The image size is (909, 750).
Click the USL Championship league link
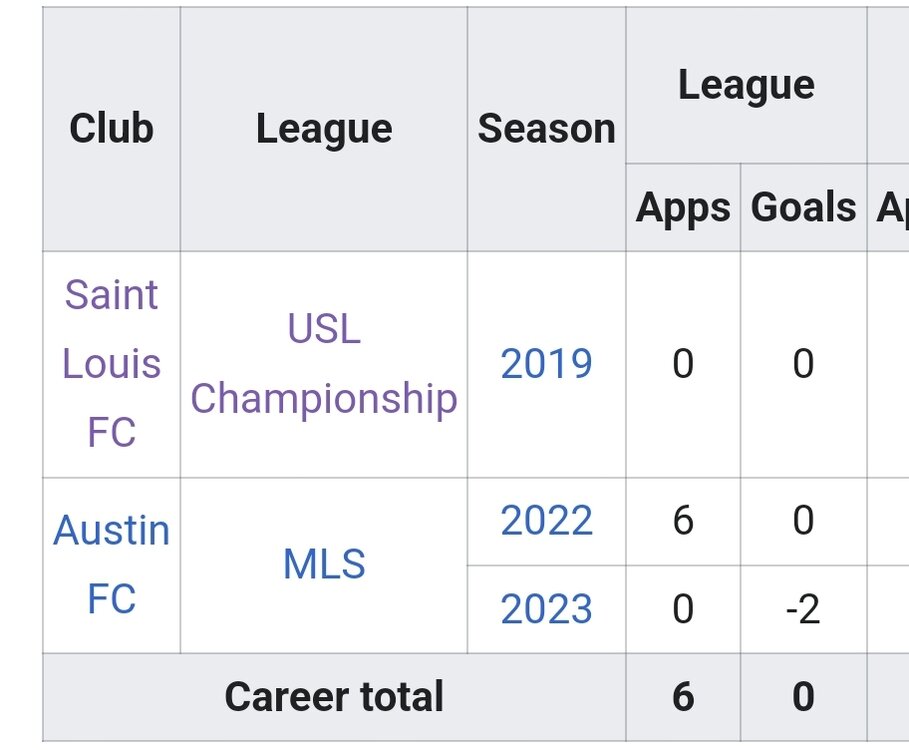click(x=323, y=363)
